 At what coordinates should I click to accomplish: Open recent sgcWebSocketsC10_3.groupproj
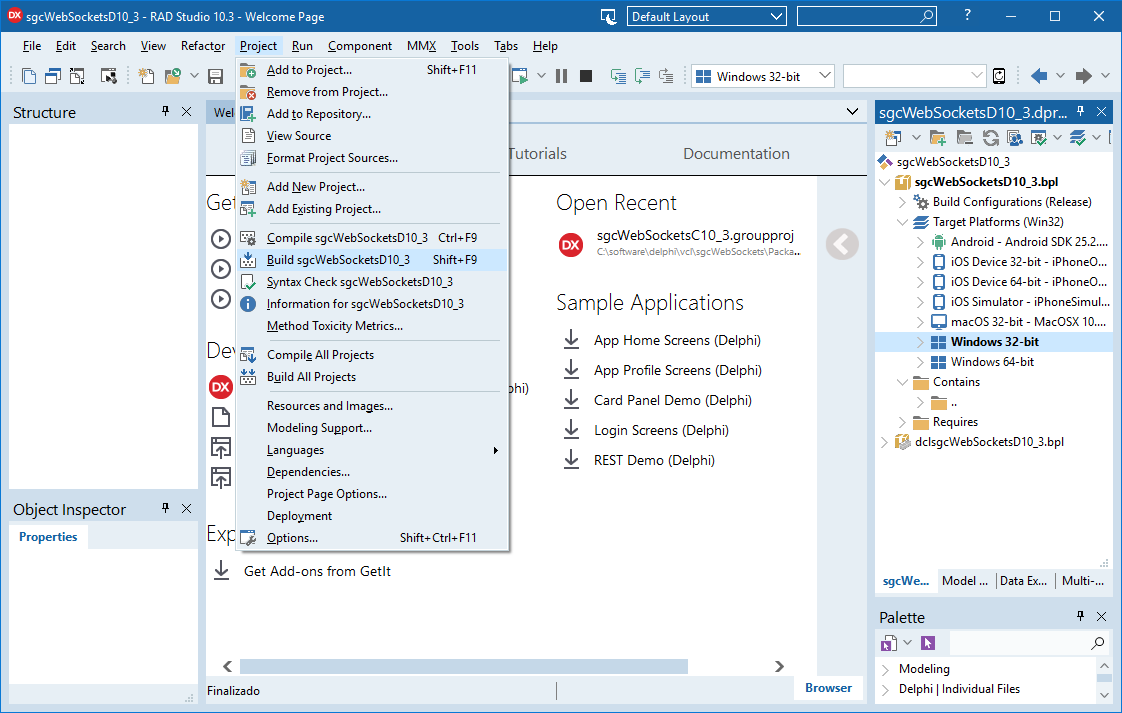click(x=695, y=236)
